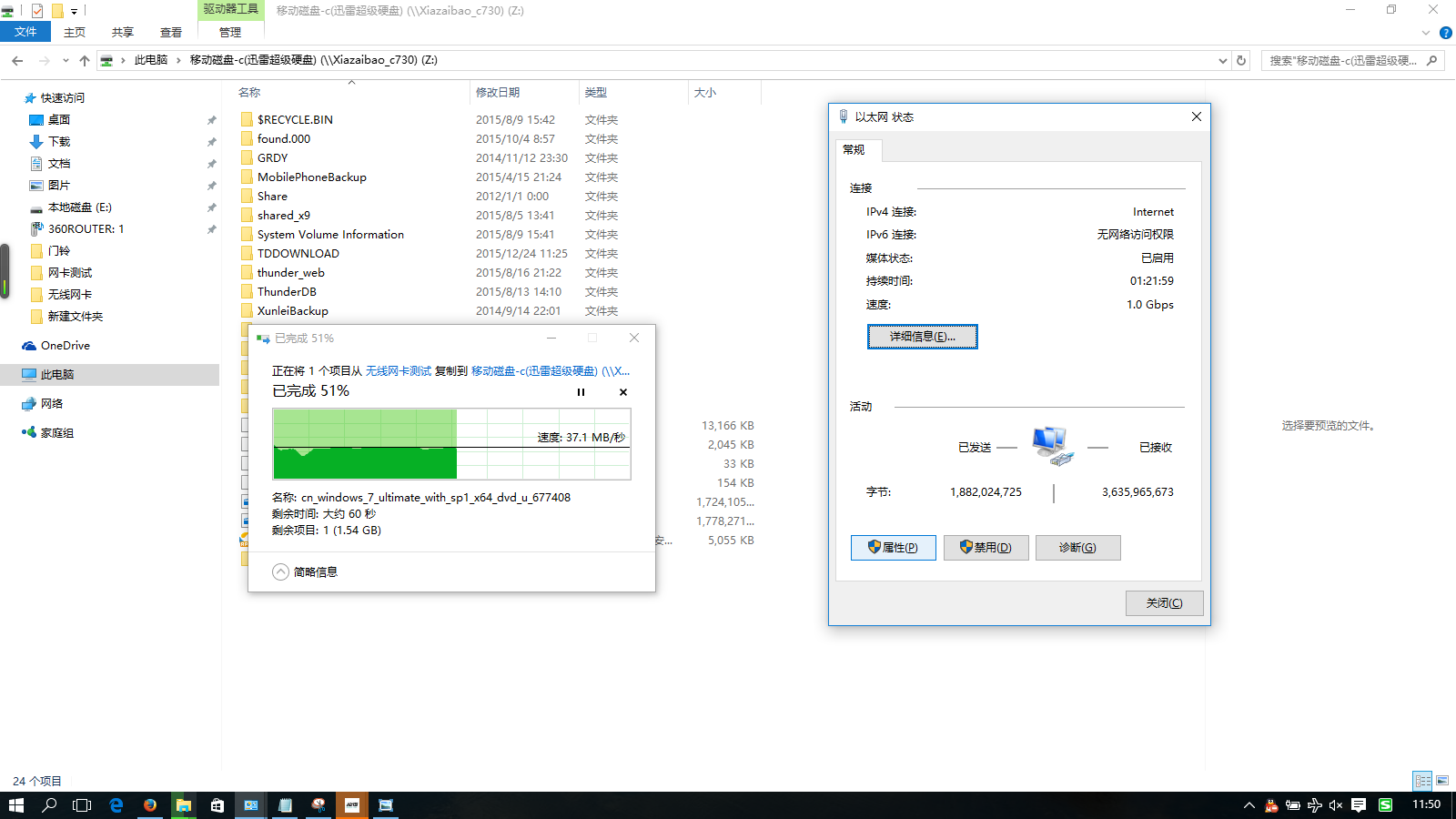Open Explorer help icon
The width and height of the screenshot is (1456, 819).
coord(1445,33)
